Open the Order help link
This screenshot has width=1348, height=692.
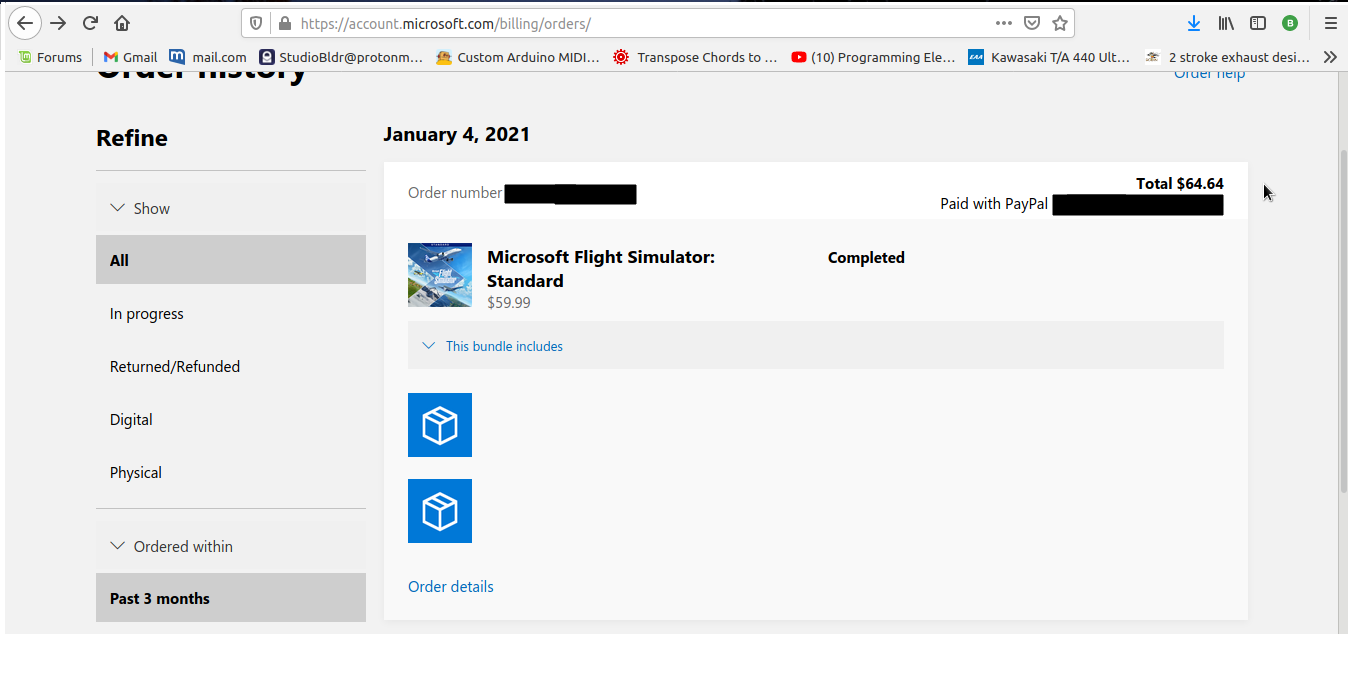tap(1209, 73)
